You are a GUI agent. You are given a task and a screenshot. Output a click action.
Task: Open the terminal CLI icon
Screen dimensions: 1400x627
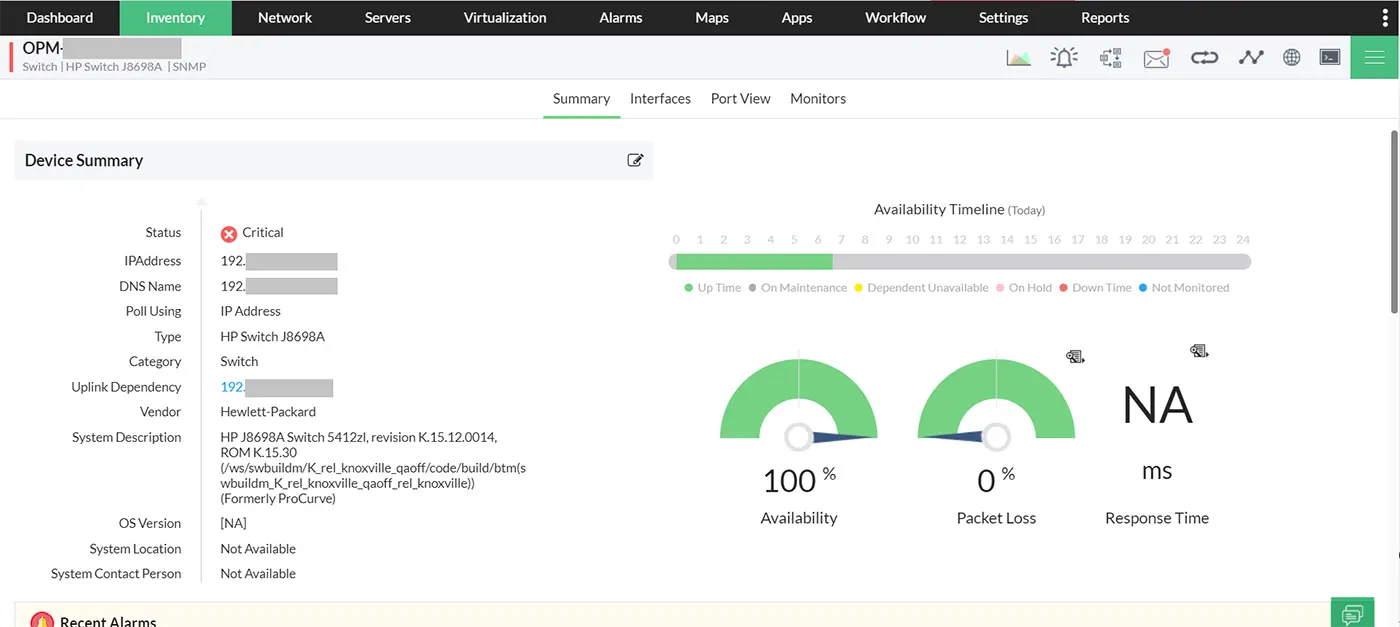click(x=1329, y=57)
